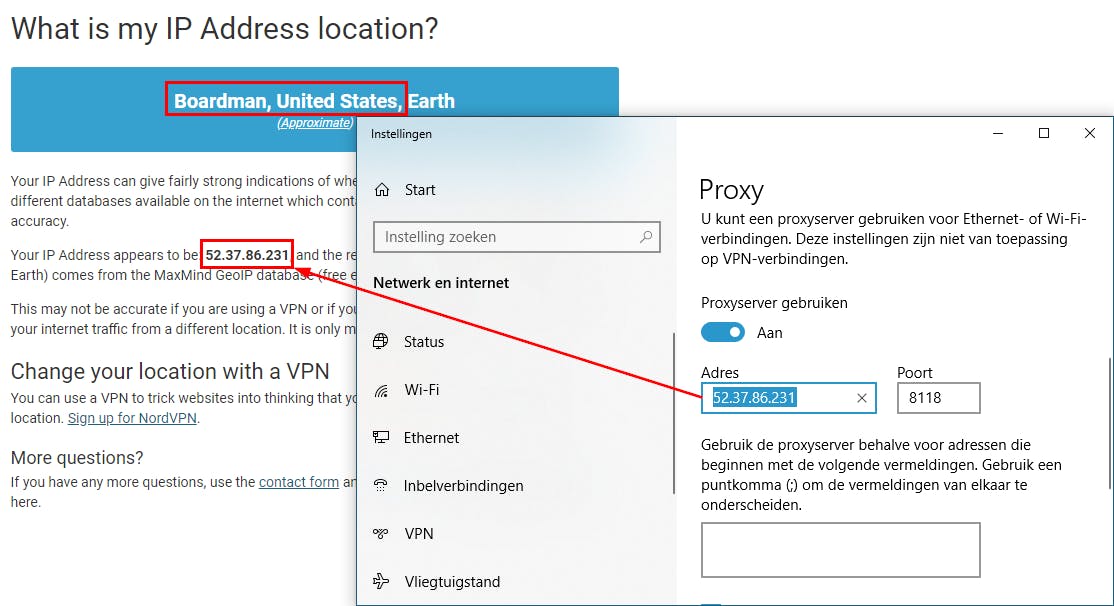The width and height of the screenshot is (1114, 606).
Task: Click the (Approximate) link under location
Action: [x=315, y=123]
